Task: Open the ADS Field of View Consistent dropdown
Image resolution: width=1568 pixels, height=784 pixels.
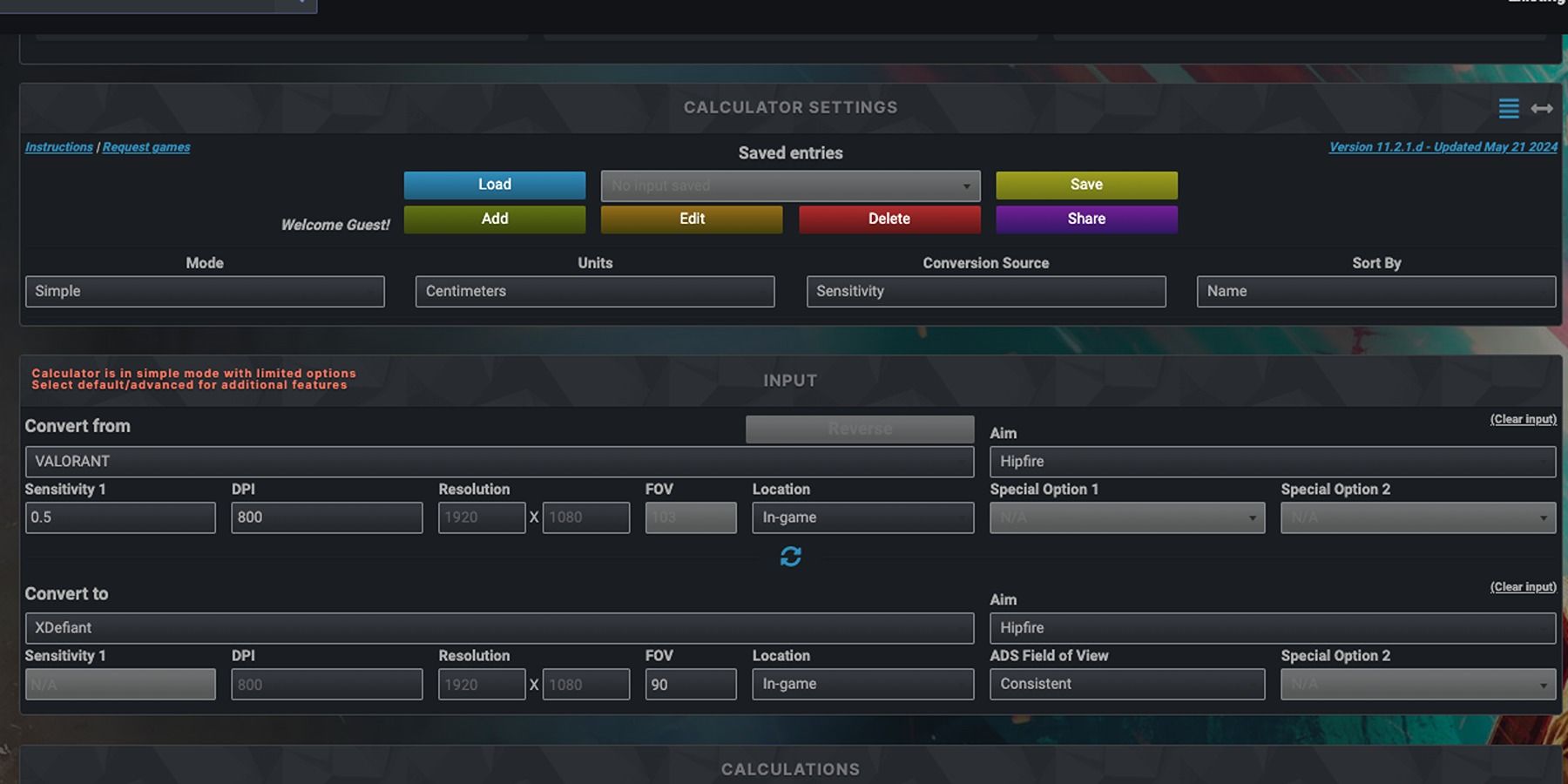Action: click(1126, 685)
